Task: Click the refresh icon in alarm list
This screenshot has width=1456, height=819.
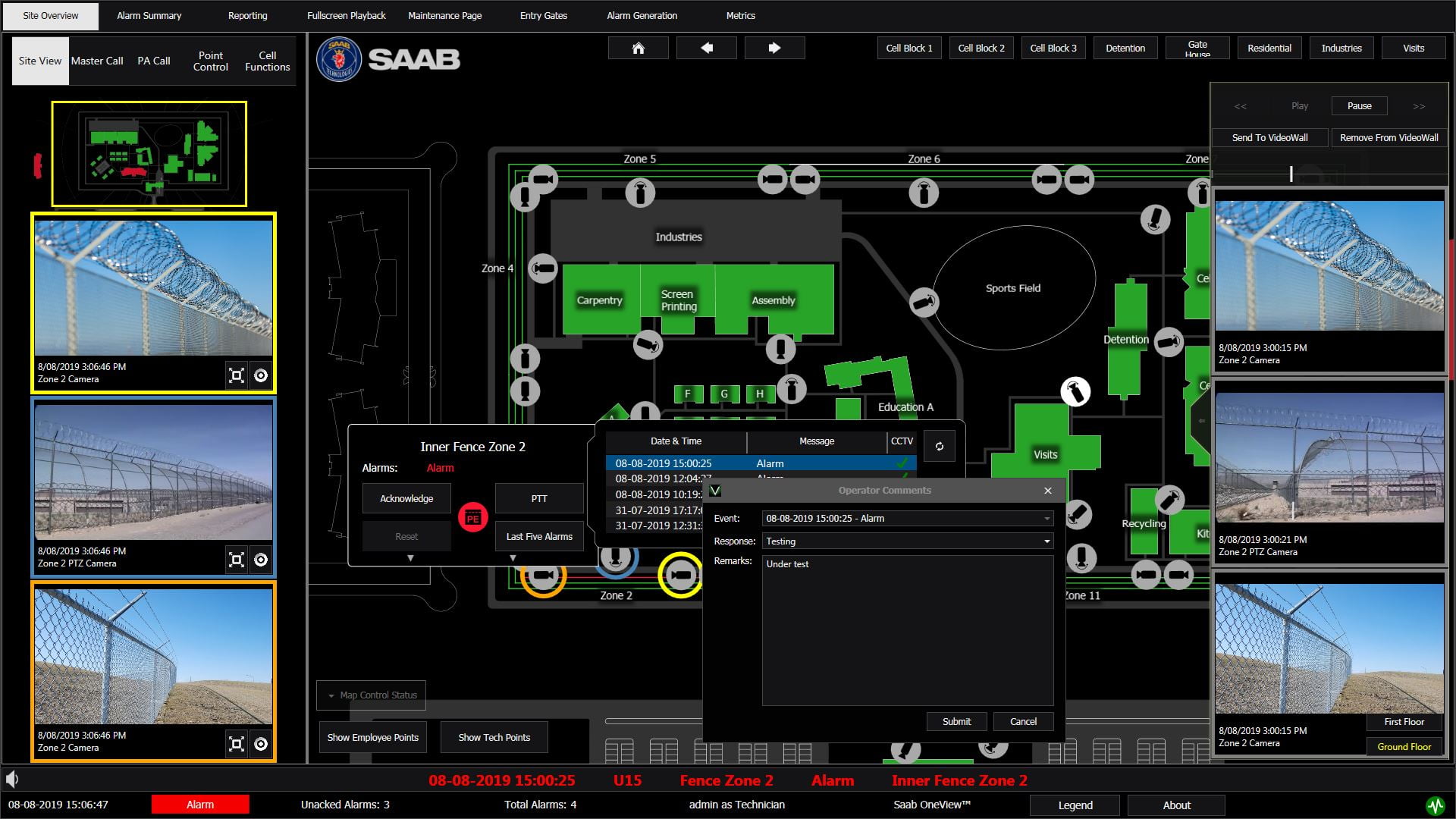Action: (939, 446)
